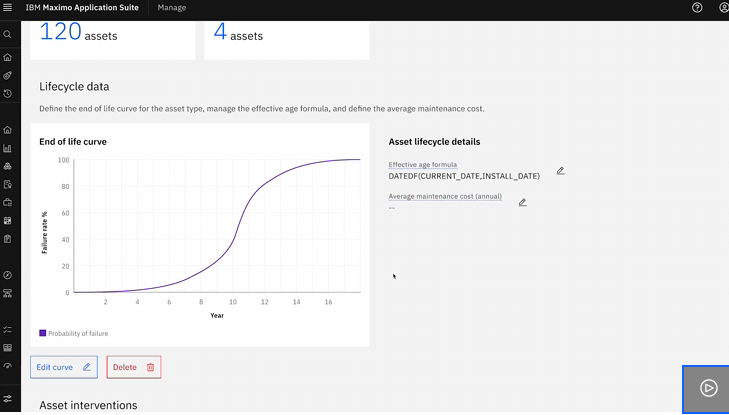Click the Edit curve button
The width and height of the screenshot is (729, 415).
click(64, 367)
